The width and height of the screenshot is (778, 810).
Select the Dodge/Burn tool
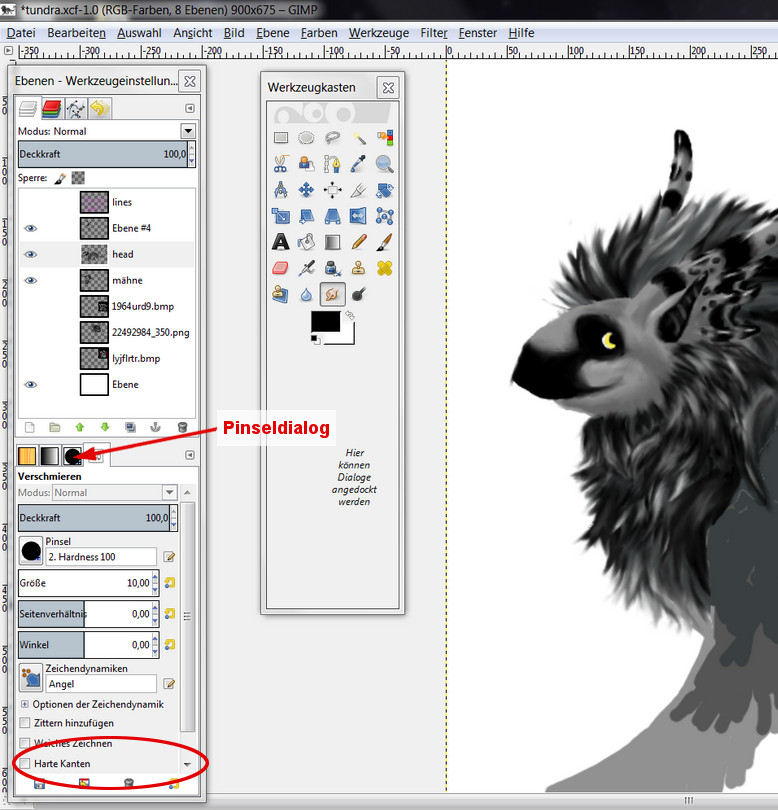(359, 294)
